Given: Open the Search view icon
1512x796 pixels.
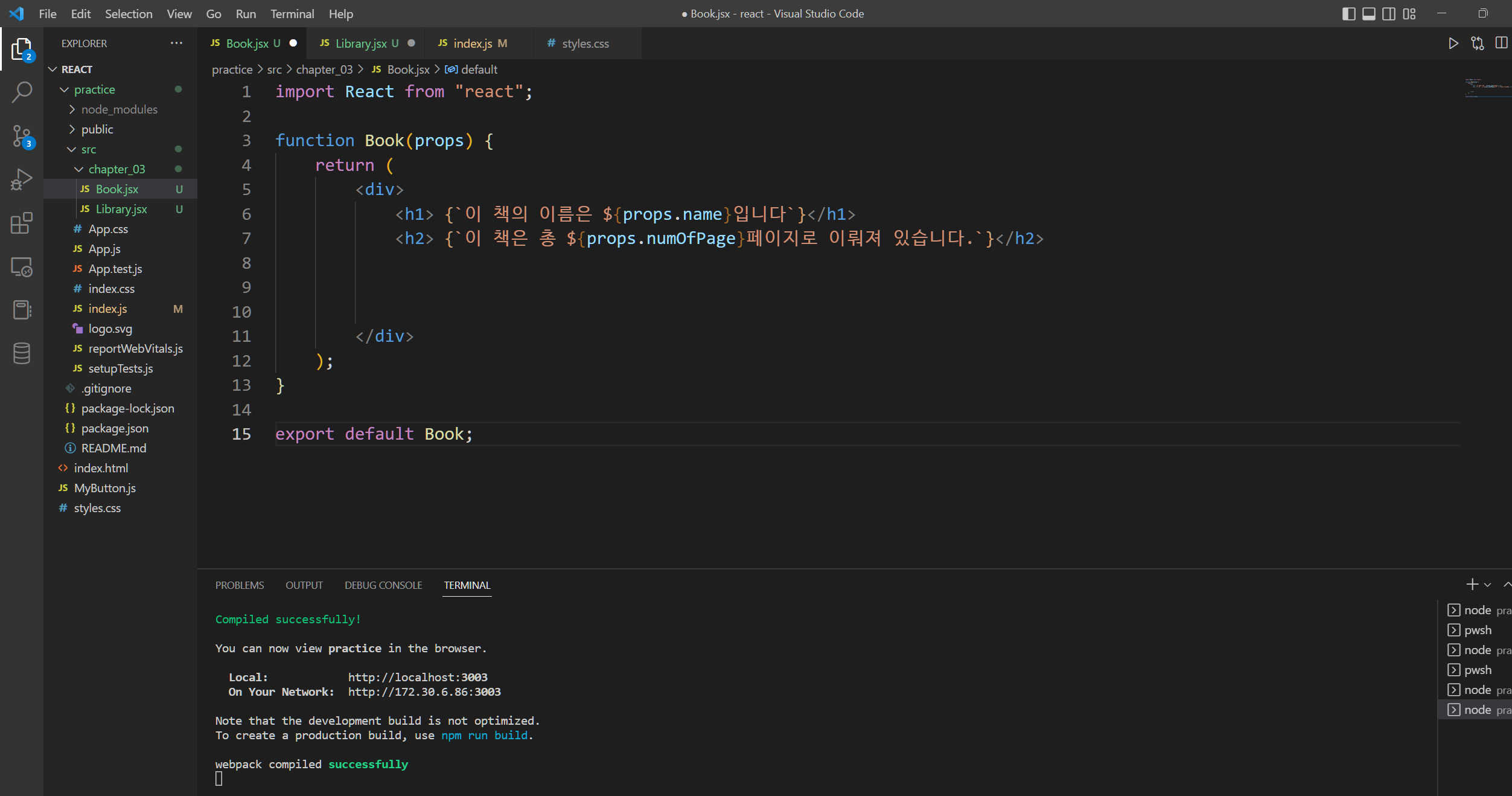Looking at the screenshot, I should [22, 92].
